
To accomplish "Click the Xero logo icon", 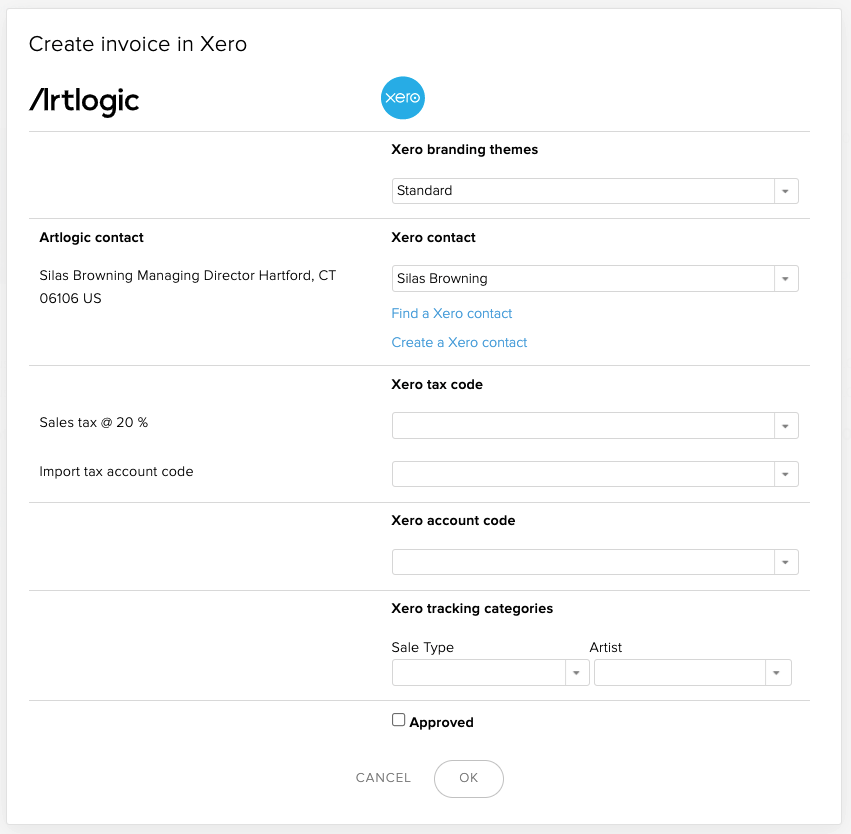I will [x=402, y=98].
